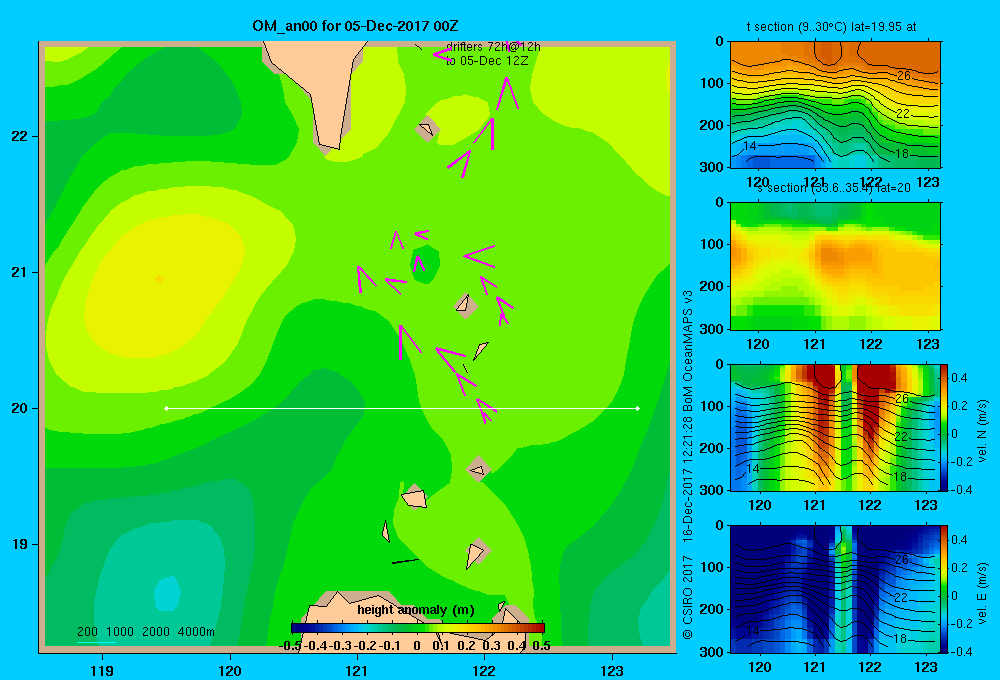Click longitude label '119' below the main map
This screenshot has height=680, width=1000.
pos(102,670)
